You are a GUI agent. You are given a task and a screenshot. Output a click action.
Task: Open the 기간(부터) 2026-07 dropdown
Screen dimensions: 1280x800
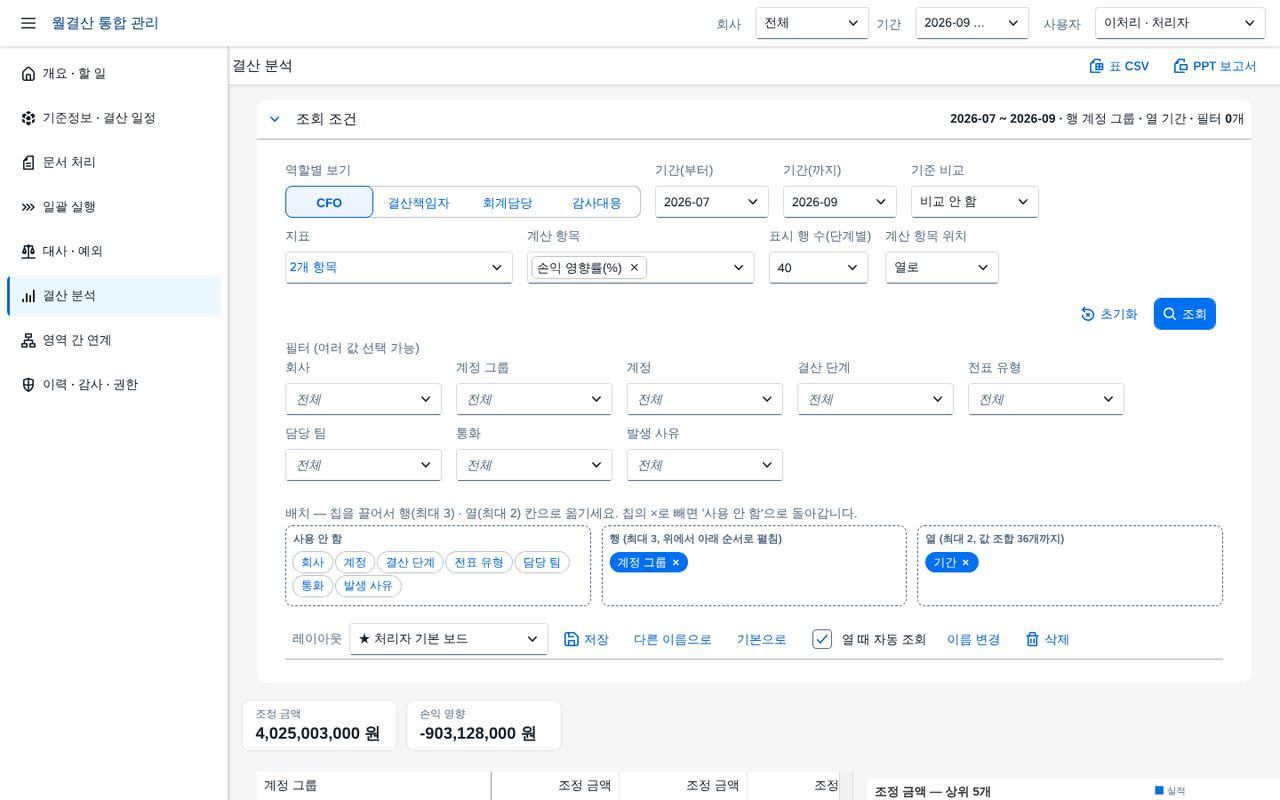click(712, 202)
